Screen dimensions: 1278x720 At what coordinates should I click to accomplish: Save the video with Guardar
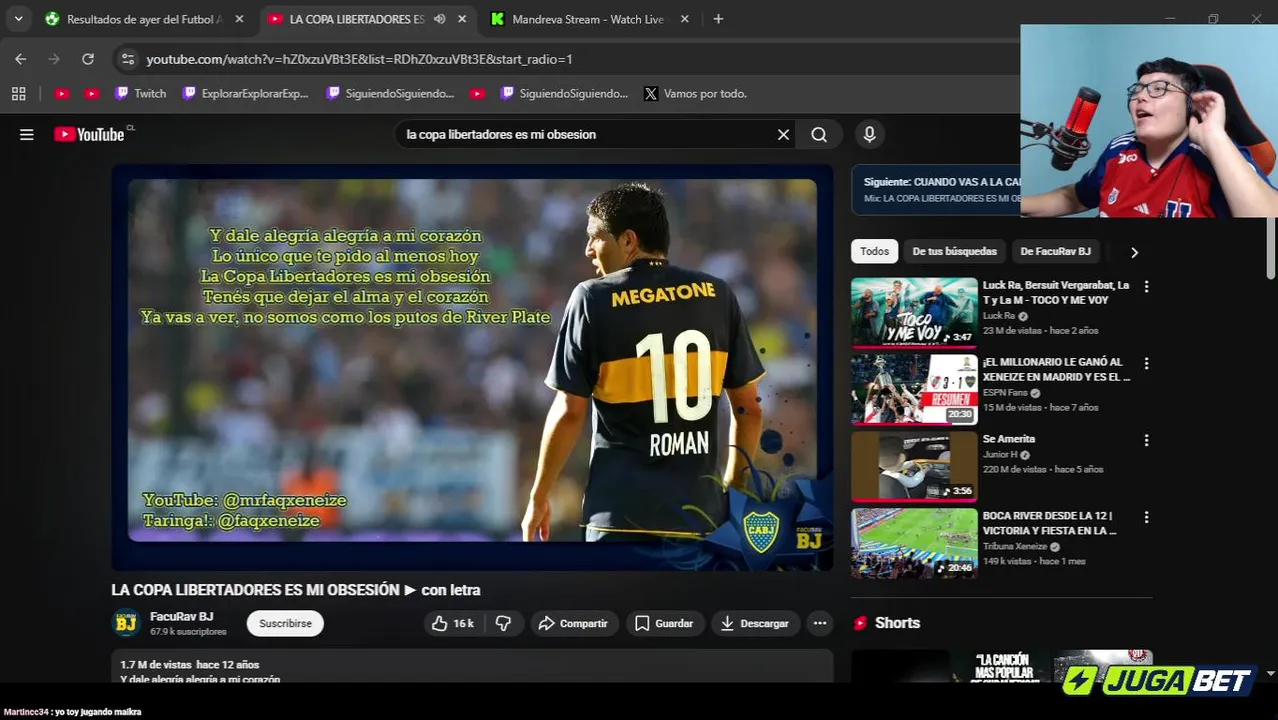click(663, 623)
